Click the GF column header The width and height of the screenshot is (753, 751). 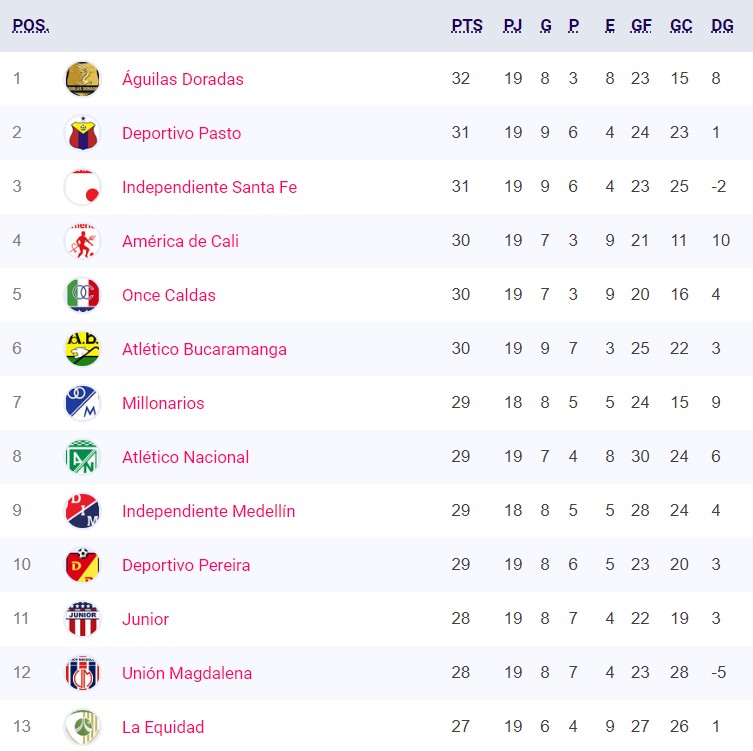tap(641, 25)
